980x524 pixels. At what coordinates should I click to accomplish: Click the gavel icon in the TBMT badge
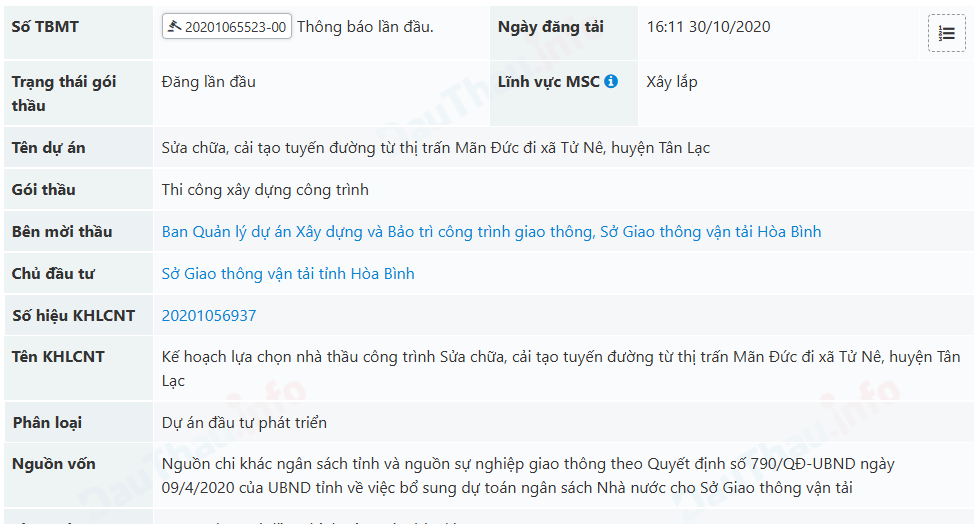point(176,27)
